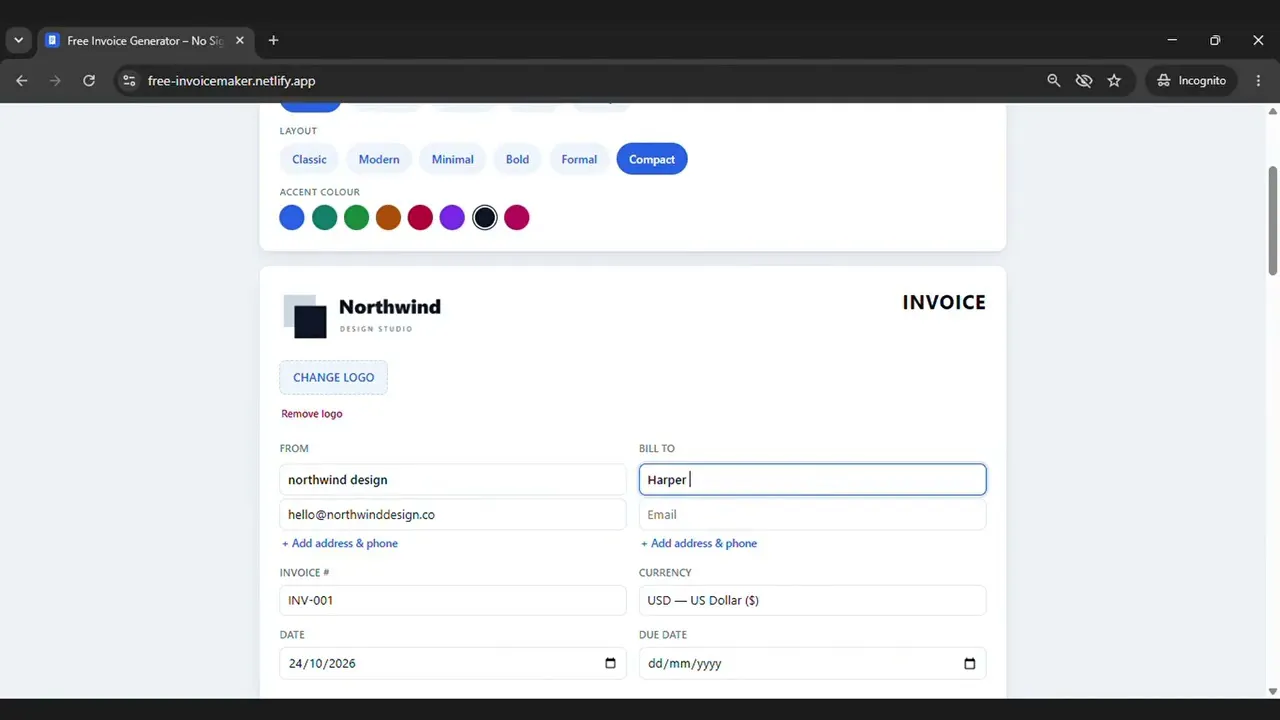The image size is (1280, 720).
Task: Click the CHANGE LOGO button
Action: pyautogui.click(x=333, y=377)
